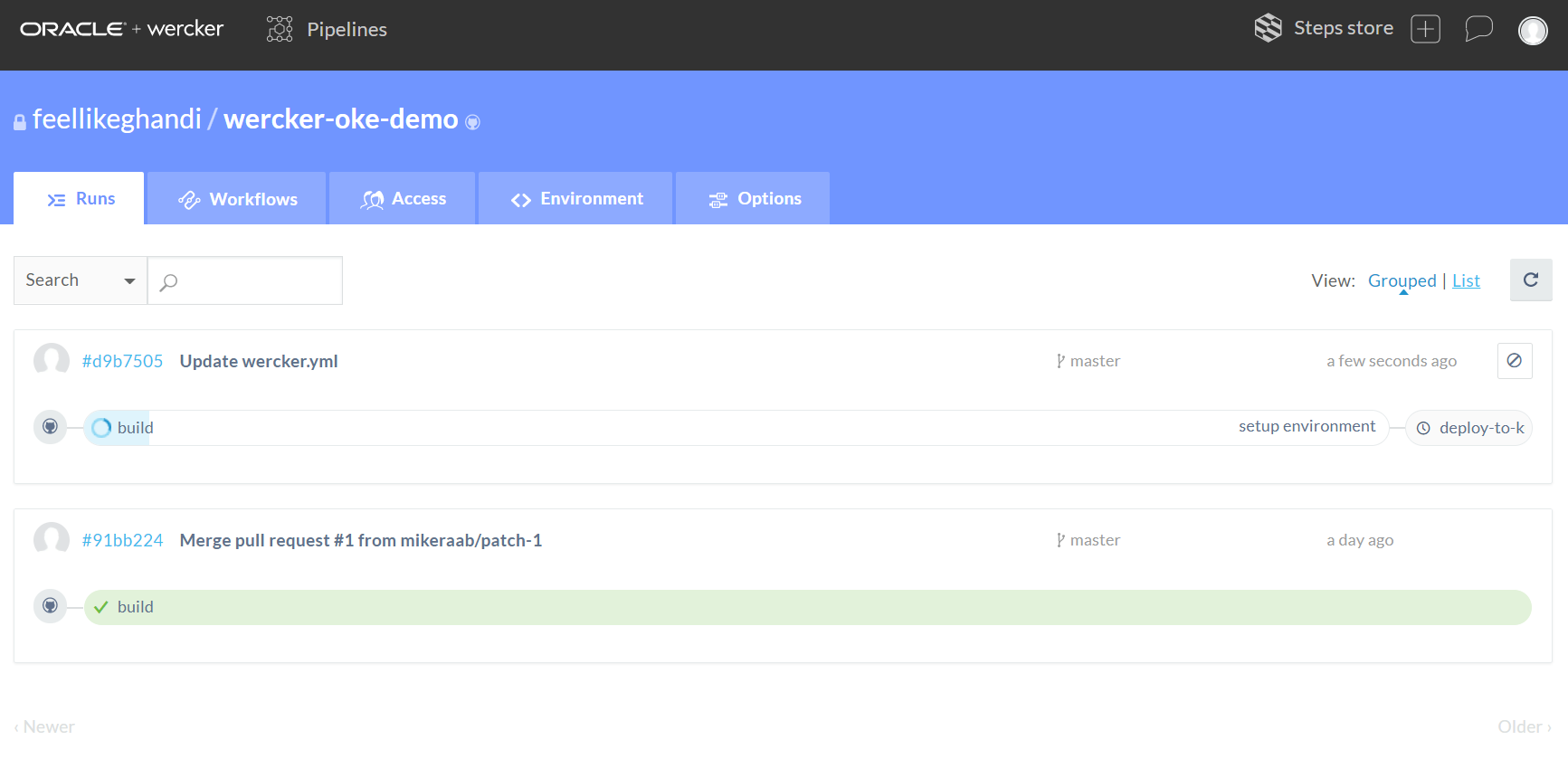The height and width of the screenshot is (759, 1568).
Task: Click the Environment tab code-brackets icon
Action: [521, 200]
